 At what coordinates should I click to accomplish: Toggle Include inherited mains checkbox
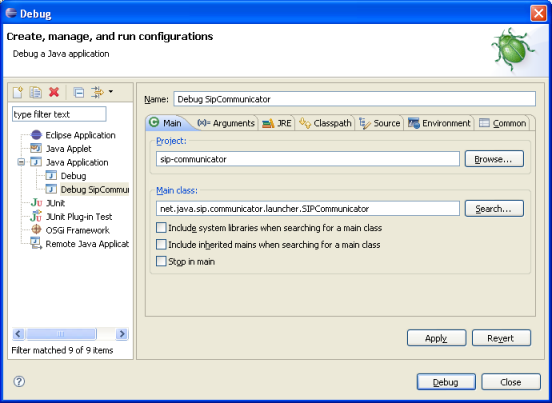pos(161,245)
